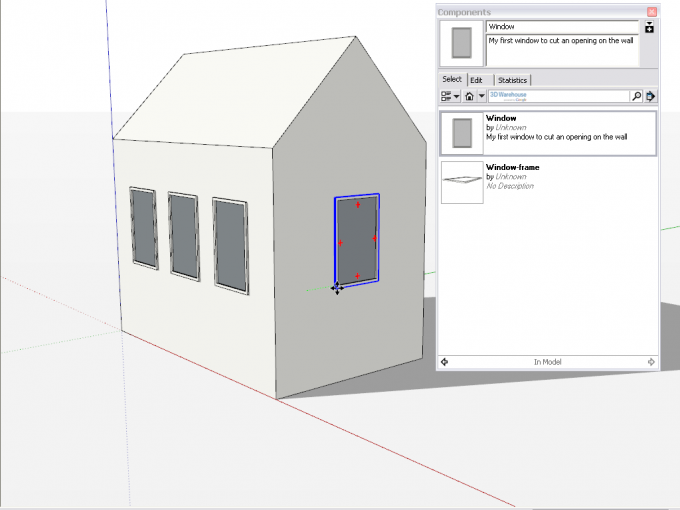Open the Details flyout arrow icon

[651, 97]
